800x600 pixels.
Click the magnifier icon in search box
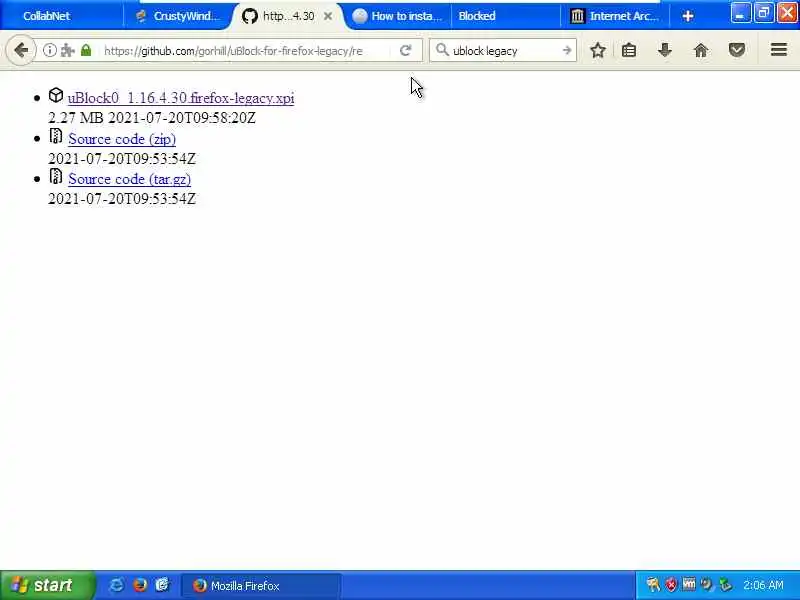tap(442, 50)
